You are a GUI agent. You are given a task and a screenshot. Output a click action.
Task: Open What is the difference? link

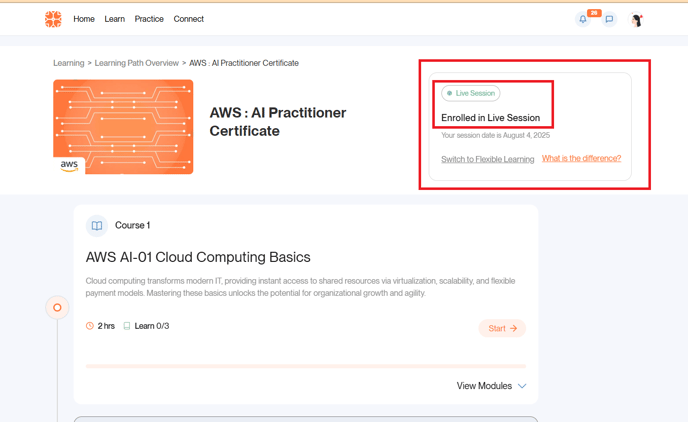coord(581,158)
